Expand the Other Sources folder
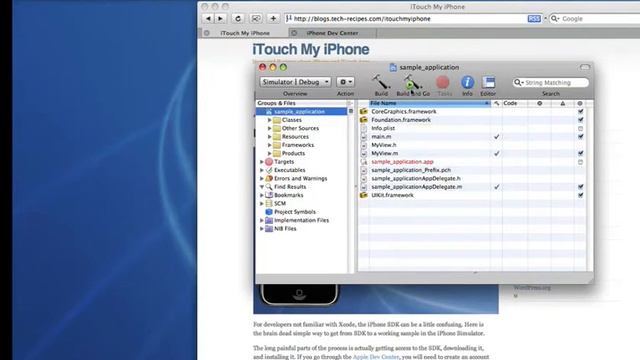640x360 pixels. pos(270,128)
